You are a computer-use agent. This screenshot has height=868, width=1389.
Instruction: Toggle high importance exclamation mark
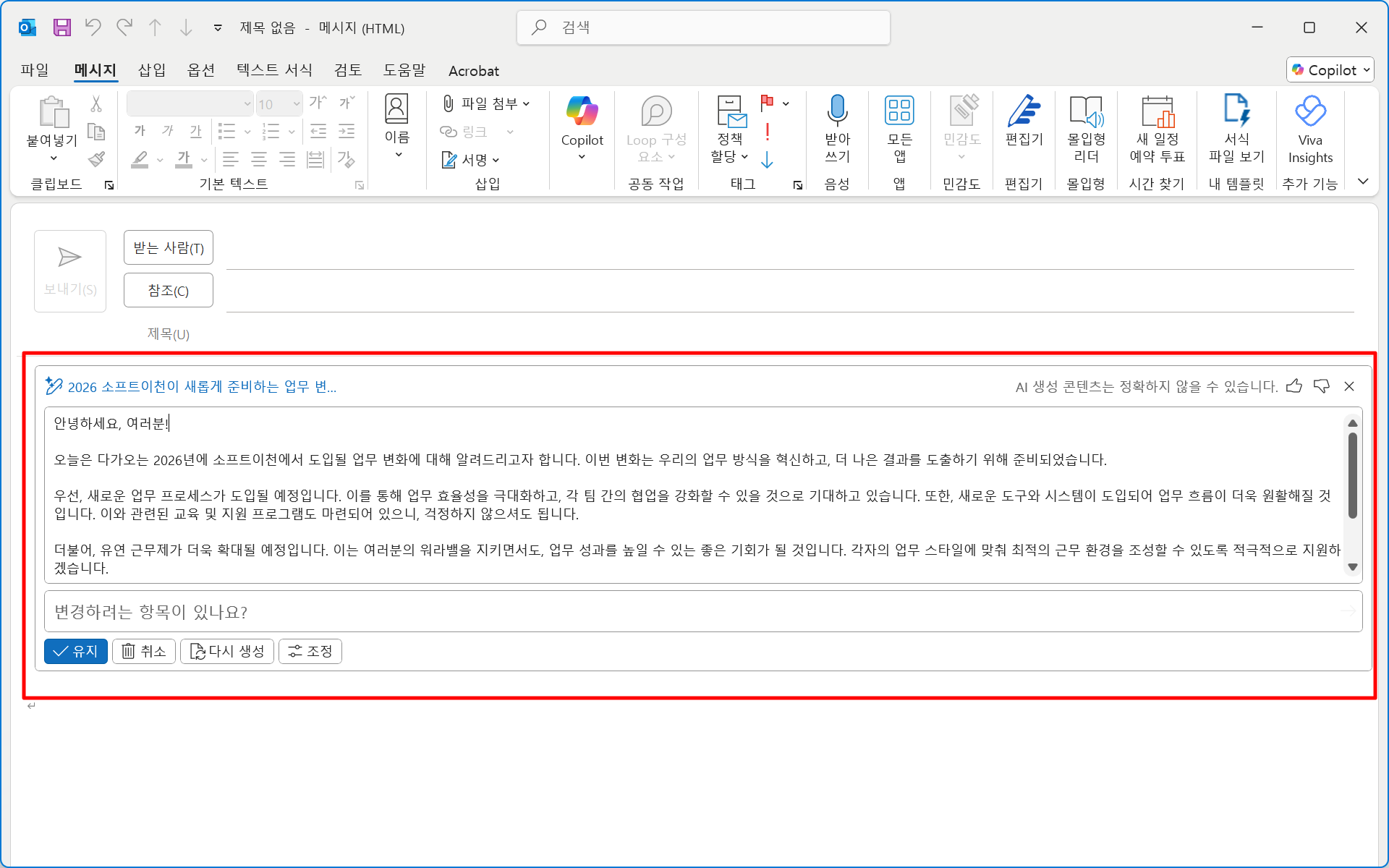pyautogui.click(x=768, y=132)
